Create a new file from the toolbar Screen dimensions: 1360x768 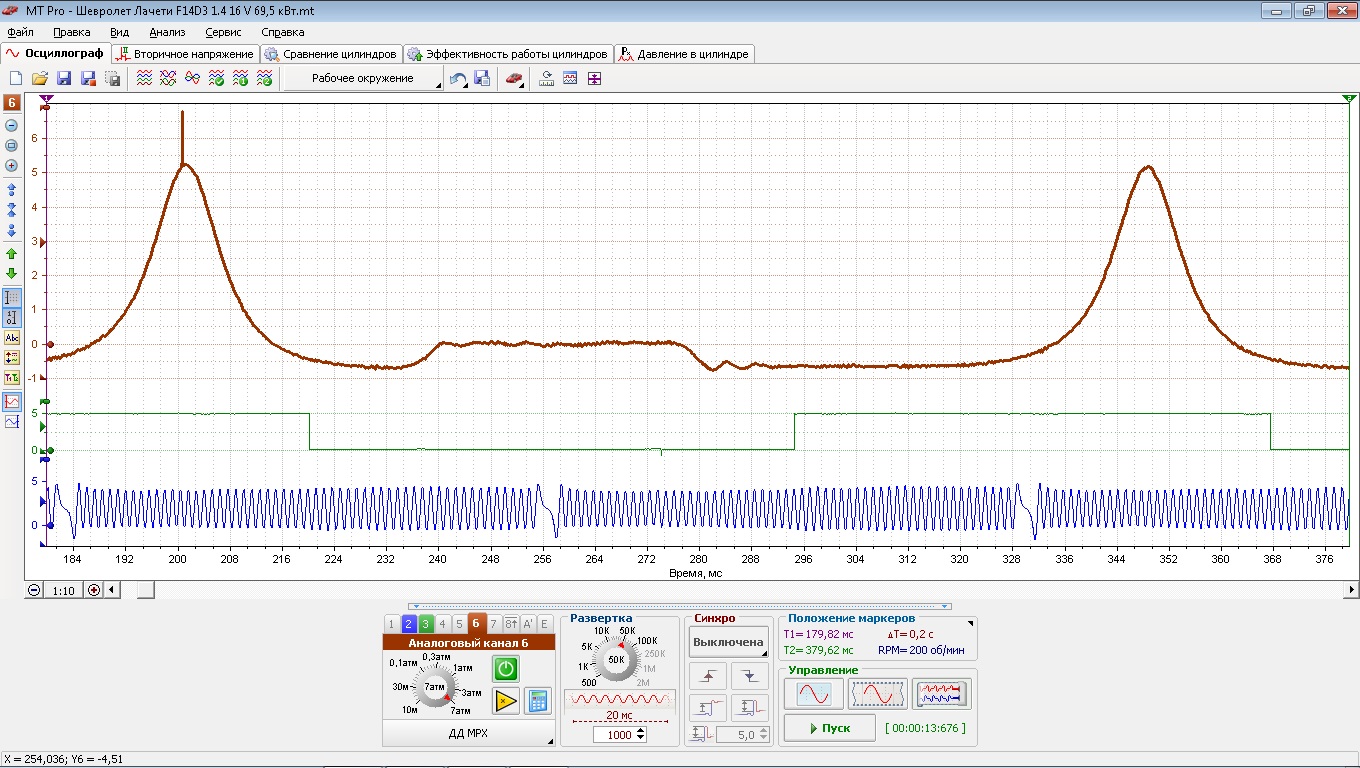[15, 78]
